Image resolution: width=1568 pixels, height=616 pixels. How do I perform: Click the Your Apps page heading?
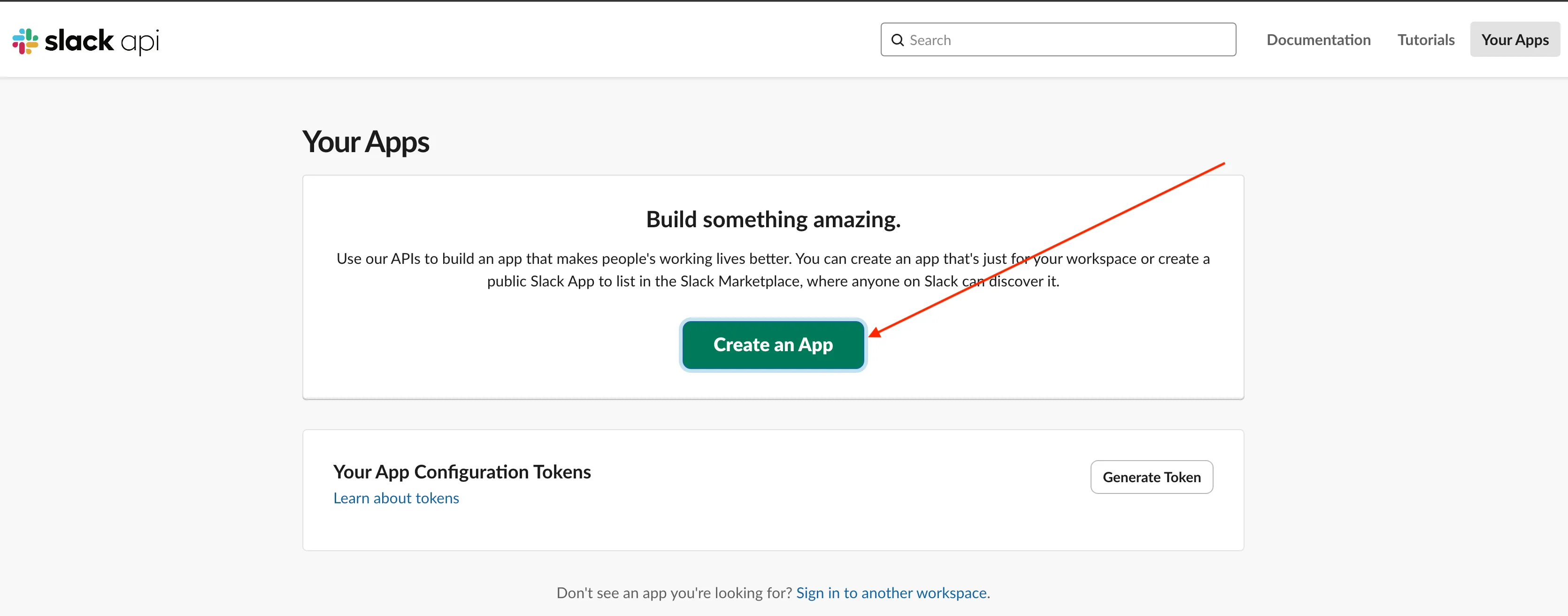tap(366, 142)
